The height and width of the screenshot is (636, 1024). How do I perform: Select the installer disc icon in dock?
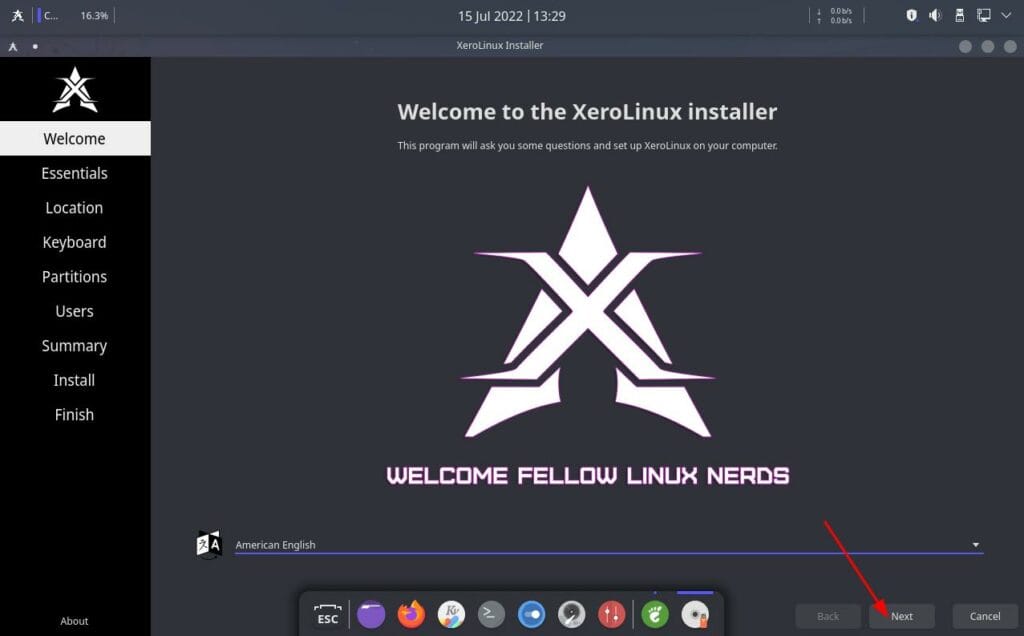[695, 614]
